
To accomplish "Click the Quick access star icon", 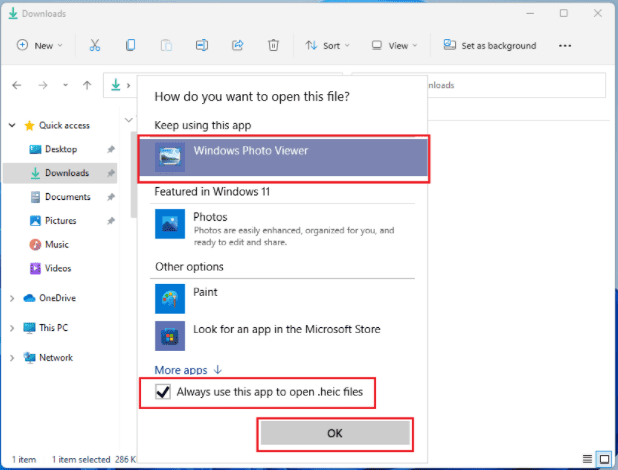I will pyautogui.click(x=29, y=125).
